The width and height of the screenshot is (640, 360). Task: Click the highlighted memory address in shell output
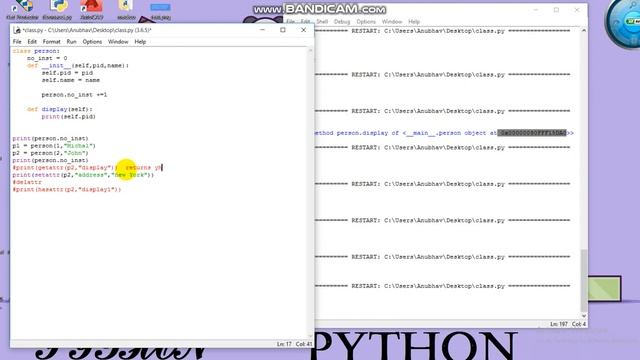532,133
